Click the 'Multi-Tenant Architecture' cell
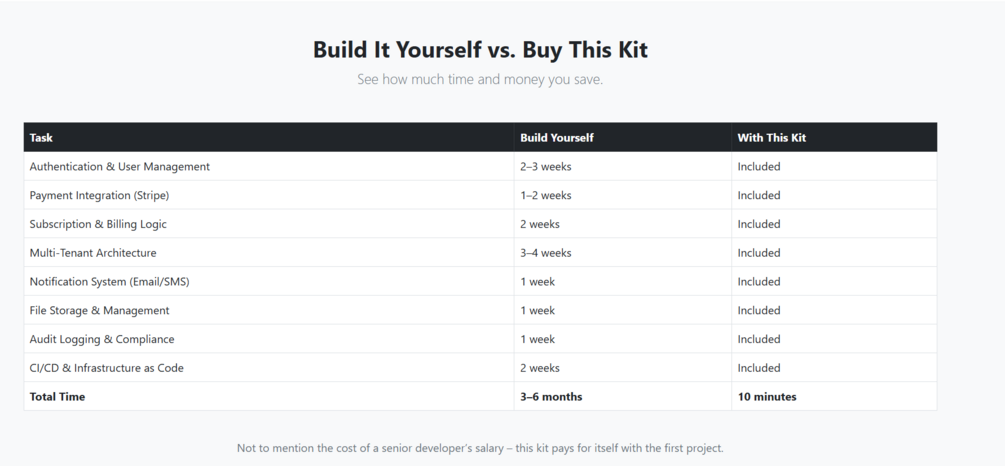 pos(93,253)
